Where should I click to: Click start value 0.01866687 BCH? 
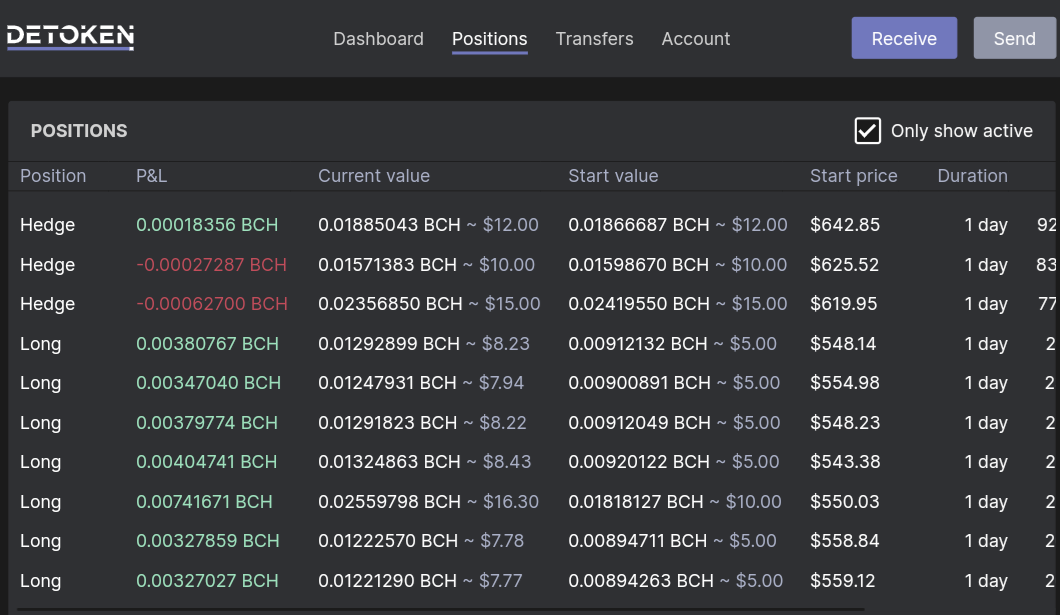pyautogui.click(x=639, y=224)
